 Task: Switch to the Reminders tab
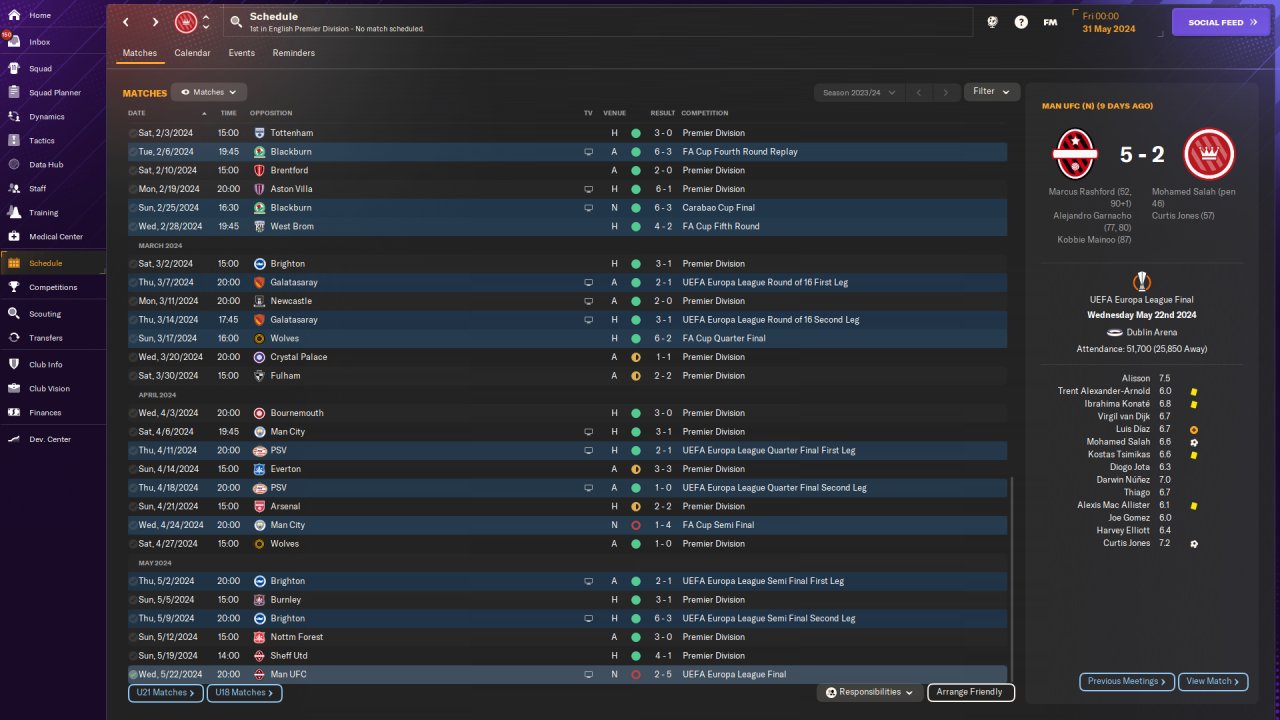click(293, 53)
